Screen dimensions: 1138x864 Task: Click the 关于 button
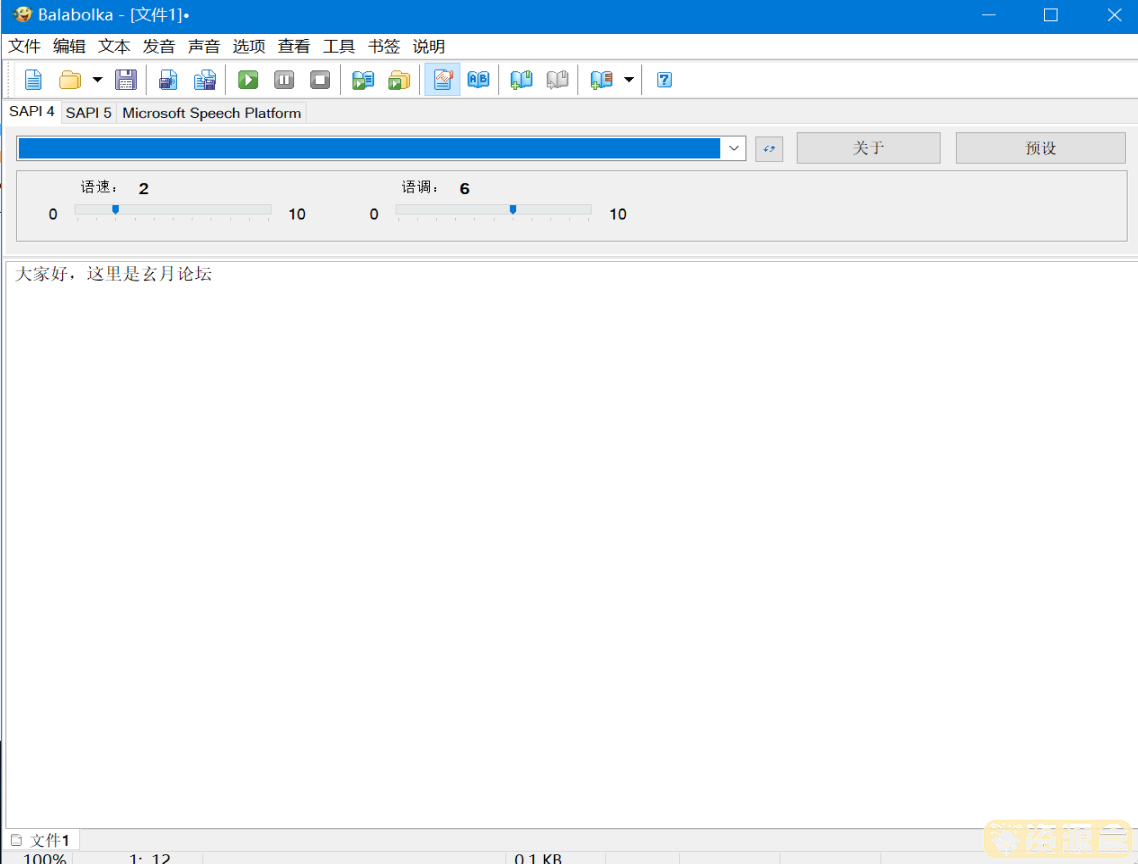(868, 148)
